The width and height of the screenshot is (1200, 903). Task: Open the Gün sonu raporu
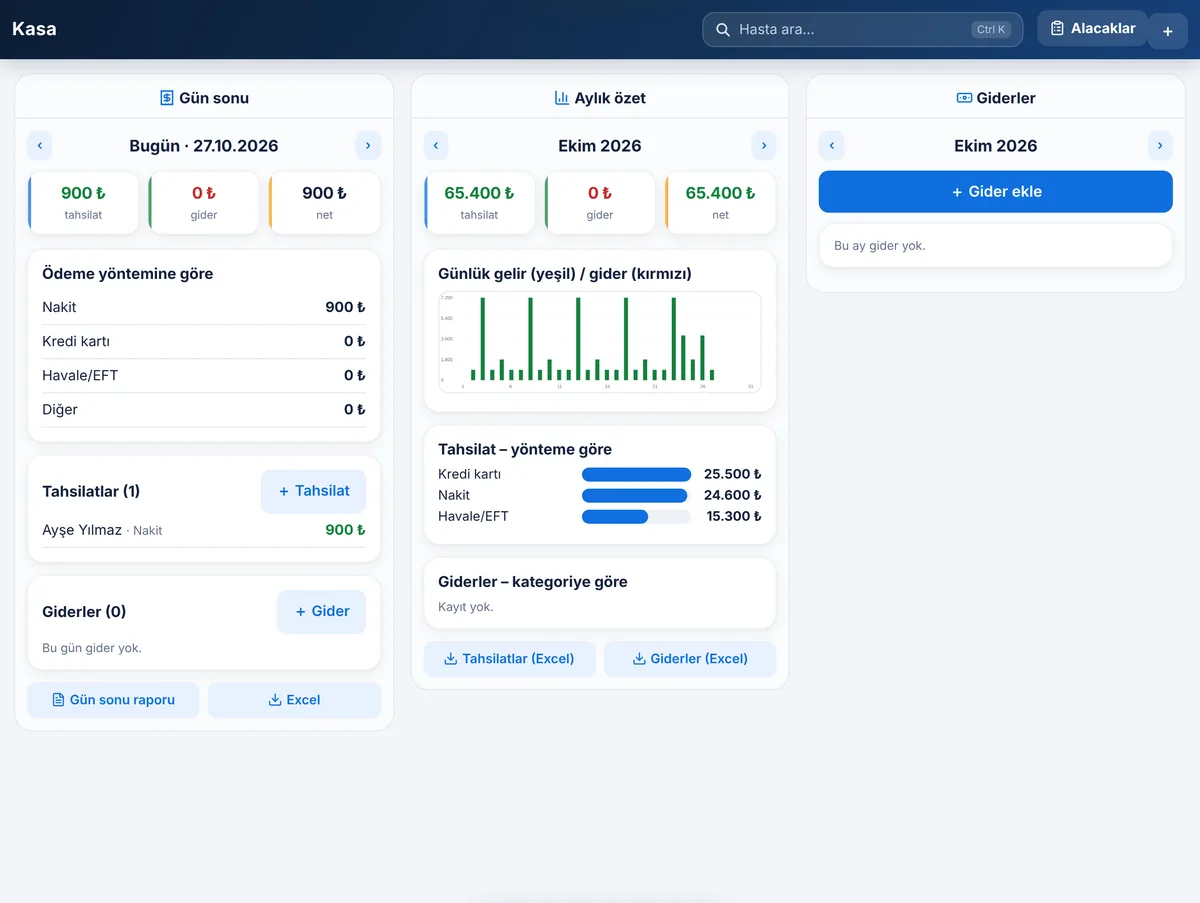113,700
